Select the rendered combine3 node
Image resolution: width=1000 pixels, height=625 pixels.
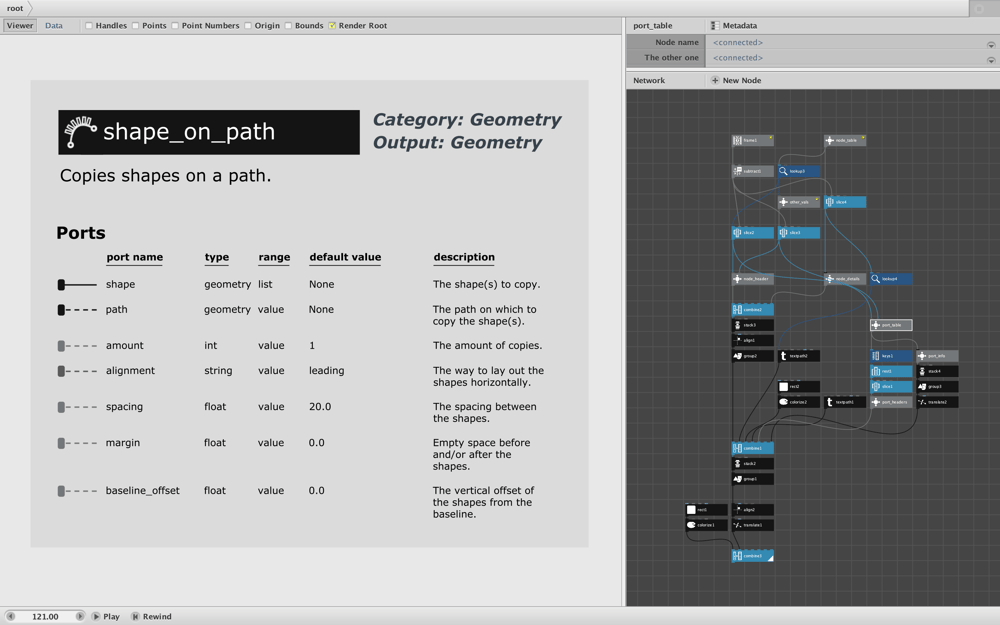753,556
